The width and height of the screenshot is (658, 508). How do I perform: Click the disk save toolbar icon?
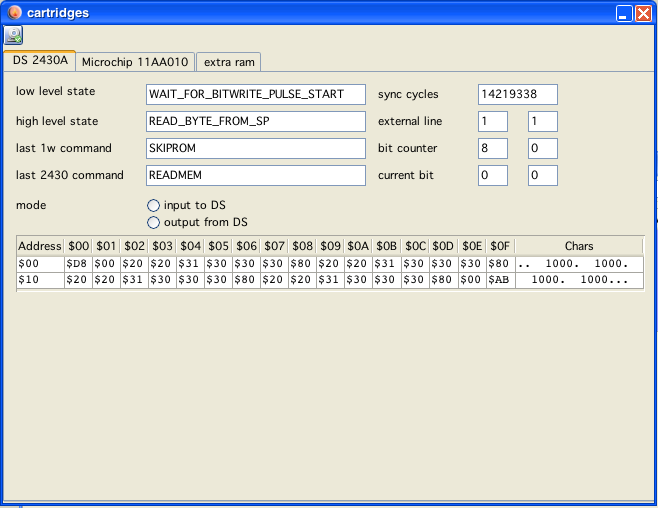pos(14,36)
